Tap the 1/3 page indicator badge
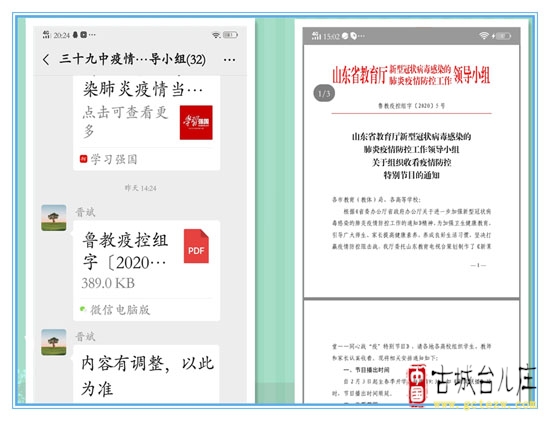Viewport: 550px width, 421px height. coord(324,93)
